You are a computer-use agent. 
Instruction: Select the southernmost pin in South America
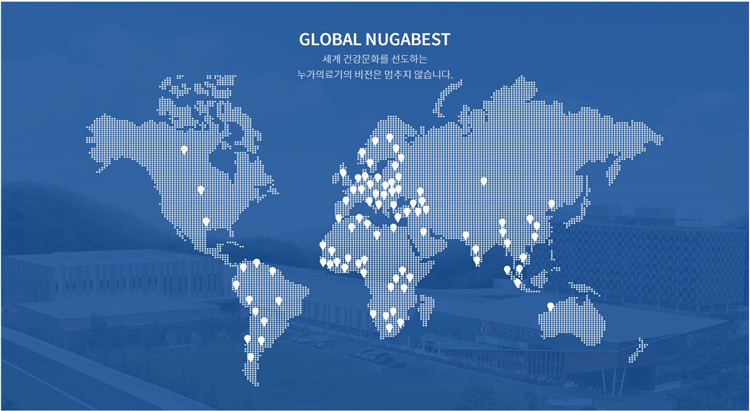click(251, 357)
